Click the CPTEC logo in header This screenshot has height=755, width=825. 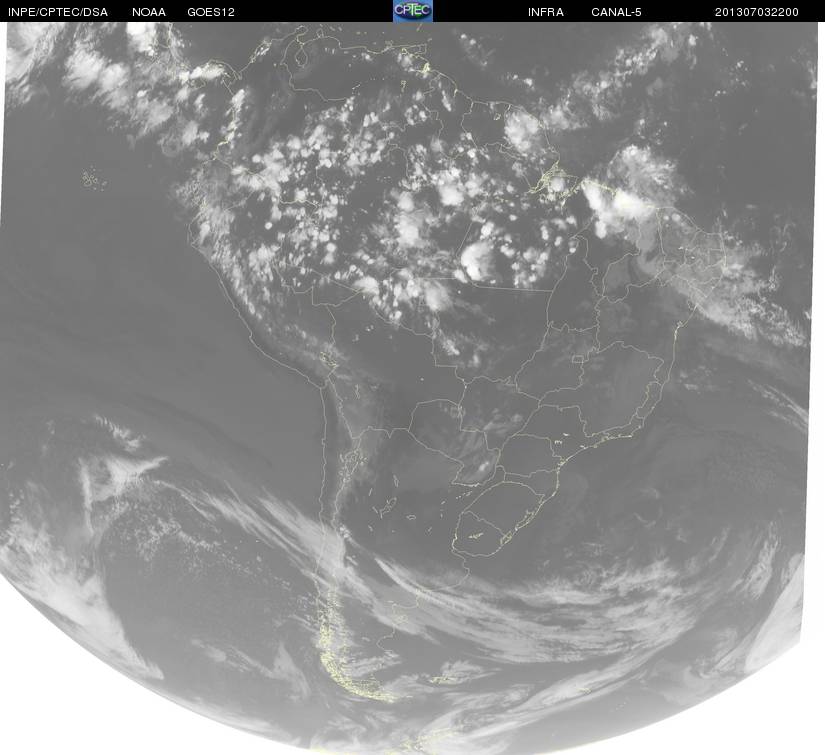[412, 11]
